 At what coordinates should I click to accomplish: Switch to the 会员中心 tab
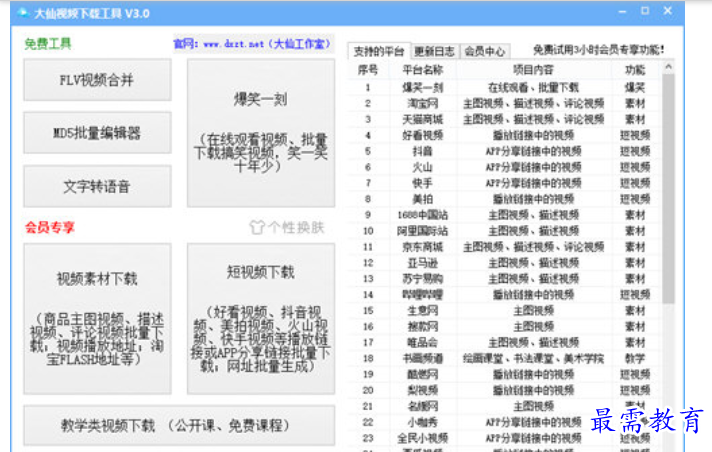[x=485, y=51]
